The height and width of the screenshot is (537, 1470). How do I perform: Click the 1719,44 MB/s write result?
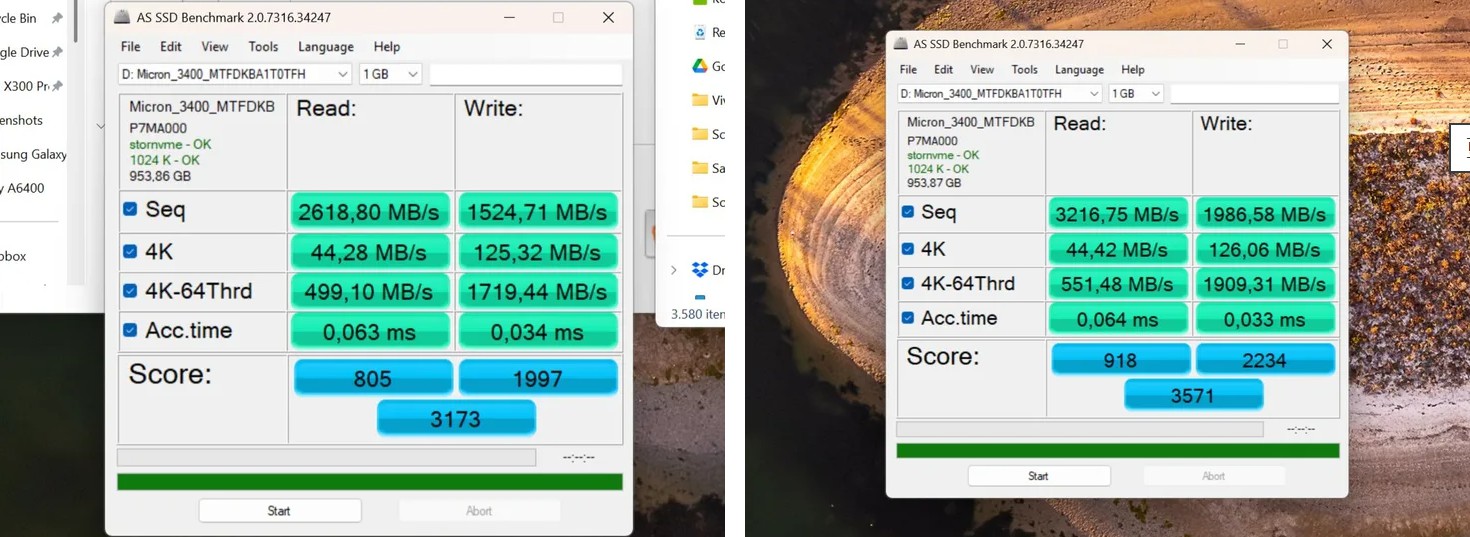[x=538, y=292]
